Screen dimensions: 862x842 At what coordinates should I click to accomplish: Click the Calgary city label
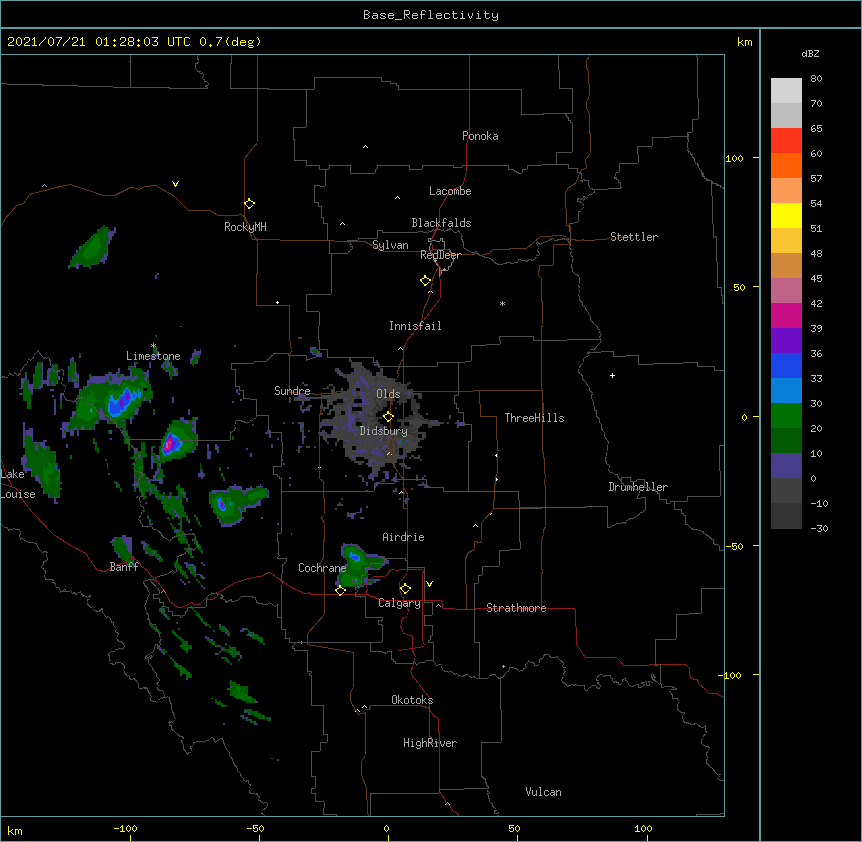[x=400, y=603]
